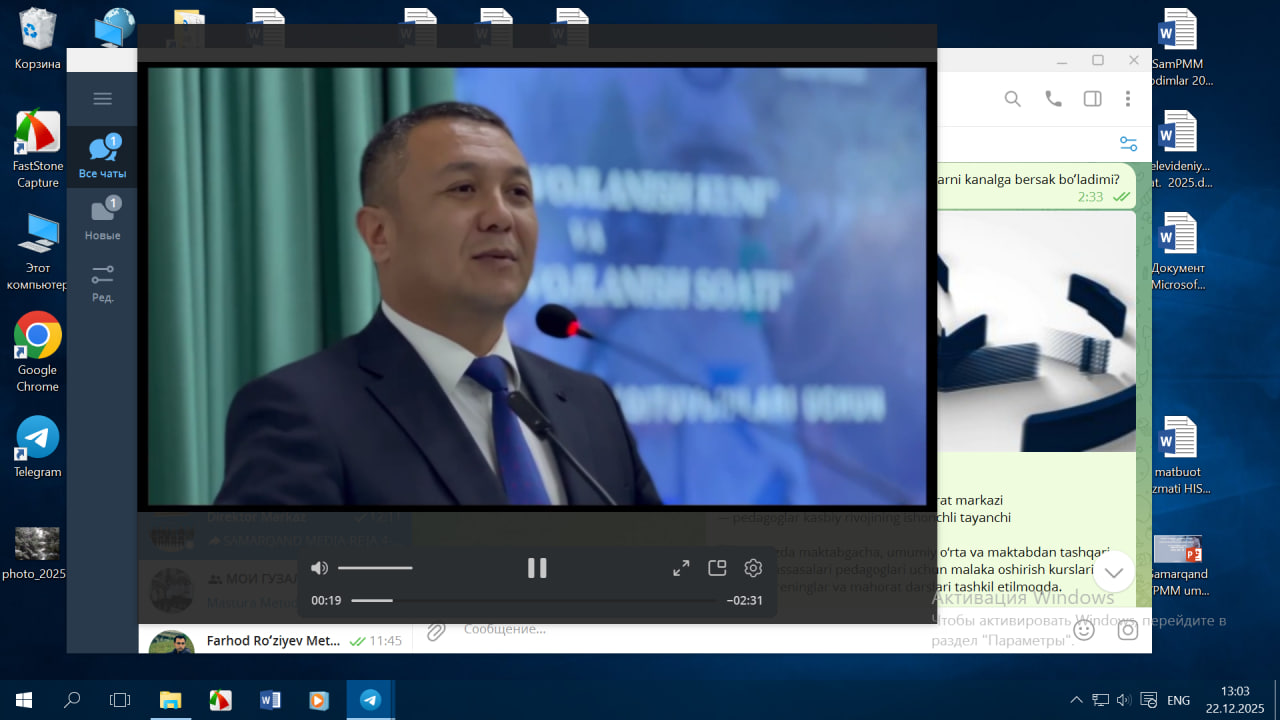Open 'Ред.' folder edit option
The image size is (1280, 720).
pyautogui.click(x=102, y=282)
